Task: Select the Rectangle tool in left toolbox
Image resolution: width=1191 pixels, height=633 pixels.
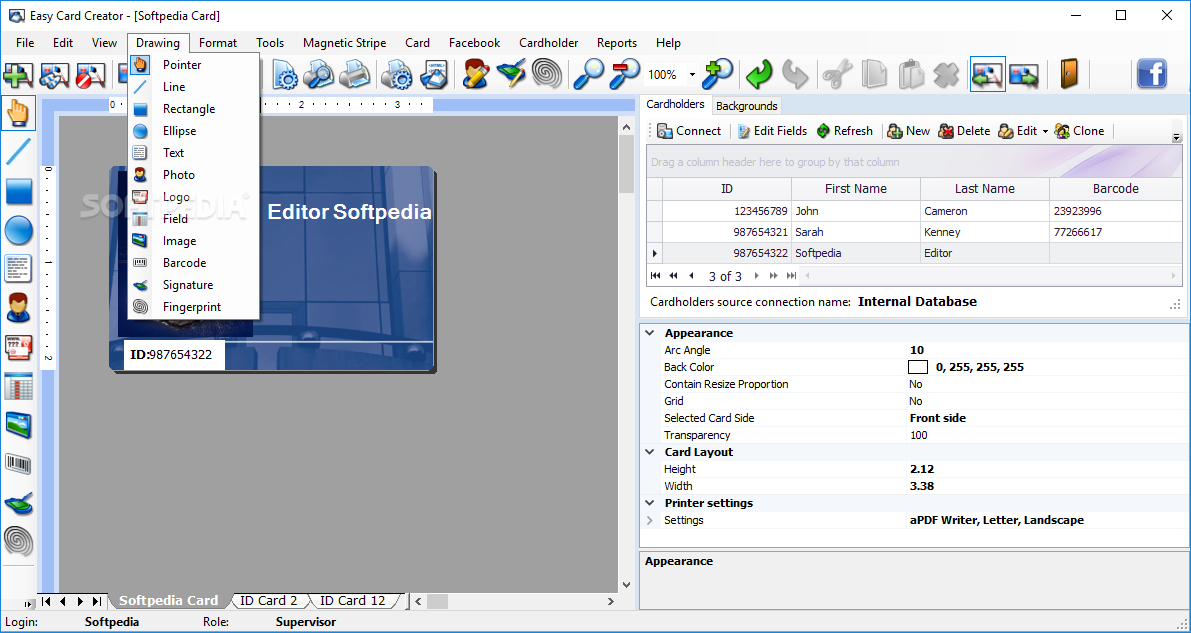Action: [x=19, y=191]
